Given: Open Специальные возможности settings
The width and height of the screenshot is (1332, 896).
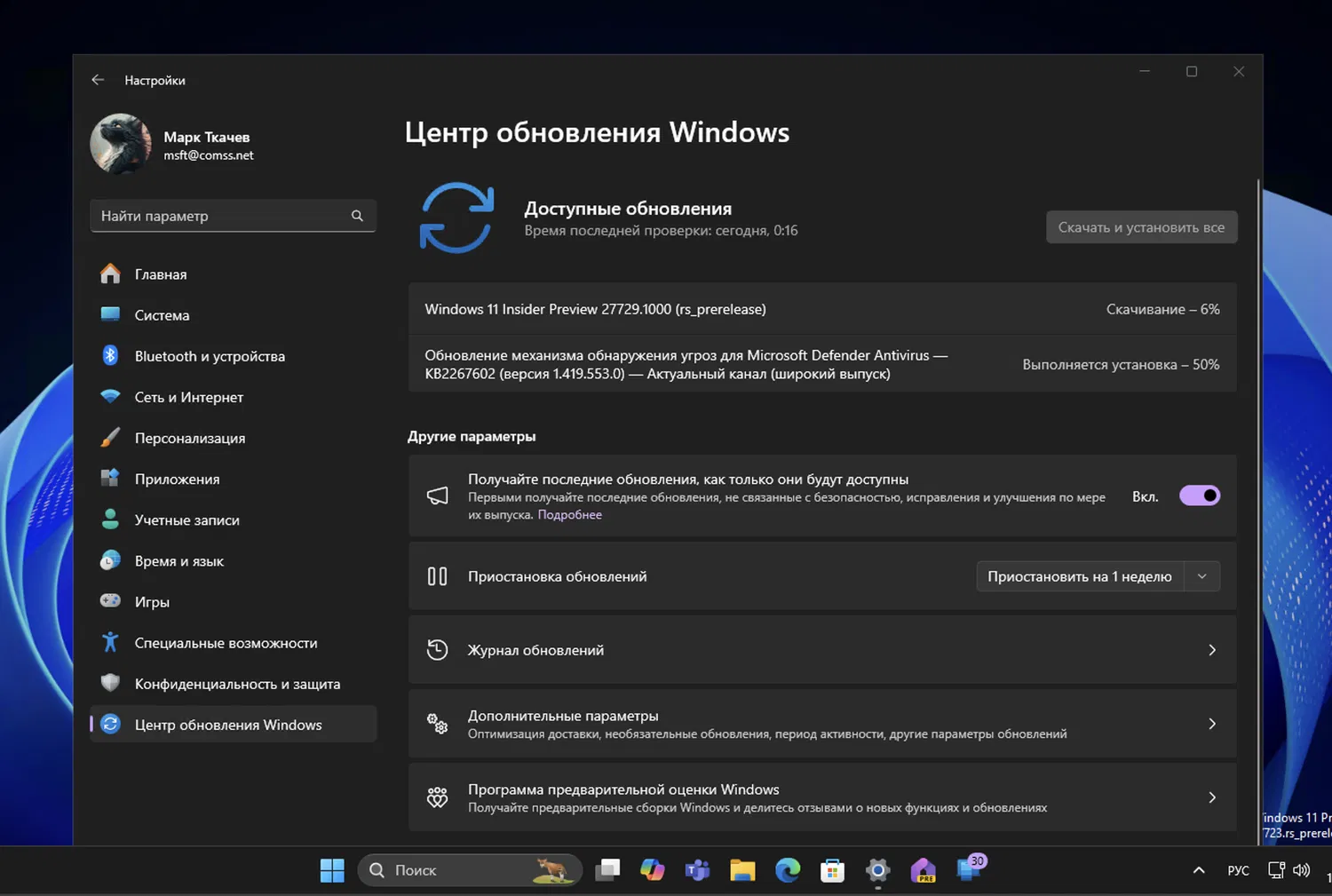Looking at the screenshot, I should (226, 642).
